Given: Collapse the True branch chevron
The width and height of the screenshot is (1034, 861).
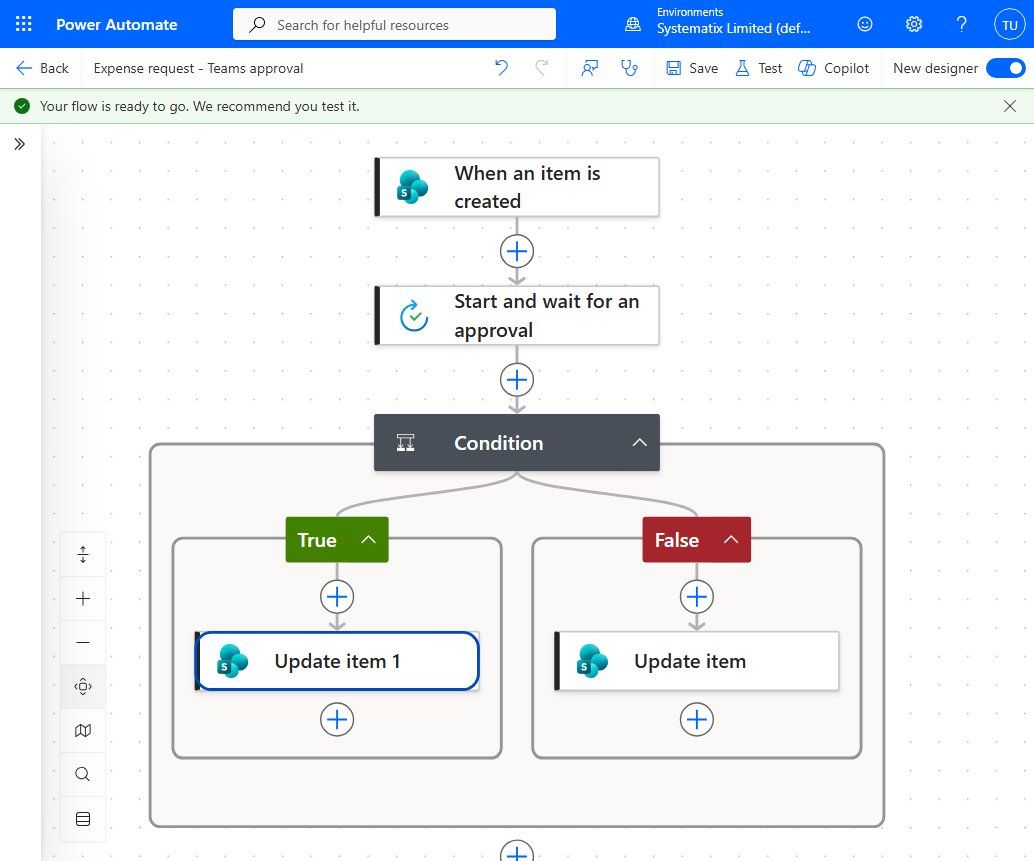Looking at the screenshot, I should (x=369, y=539).
